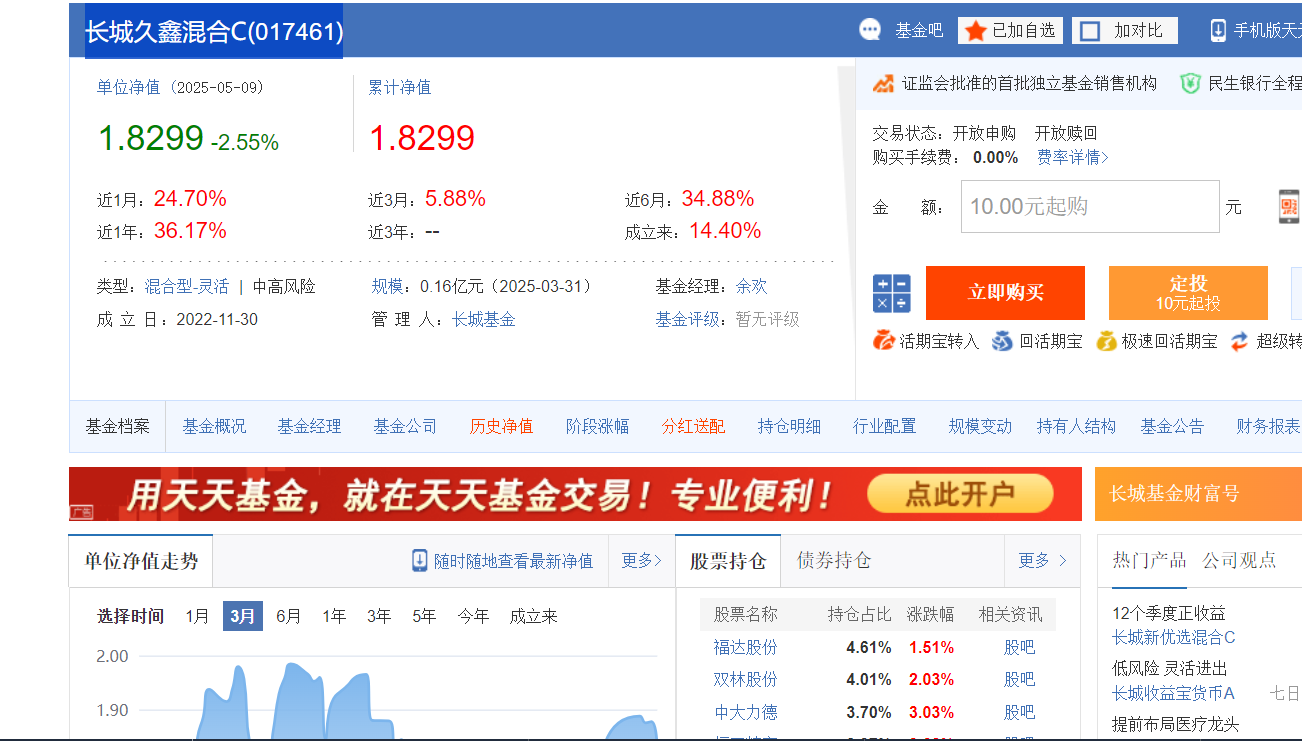Click the calculator icon beside 立即购买

891,294
